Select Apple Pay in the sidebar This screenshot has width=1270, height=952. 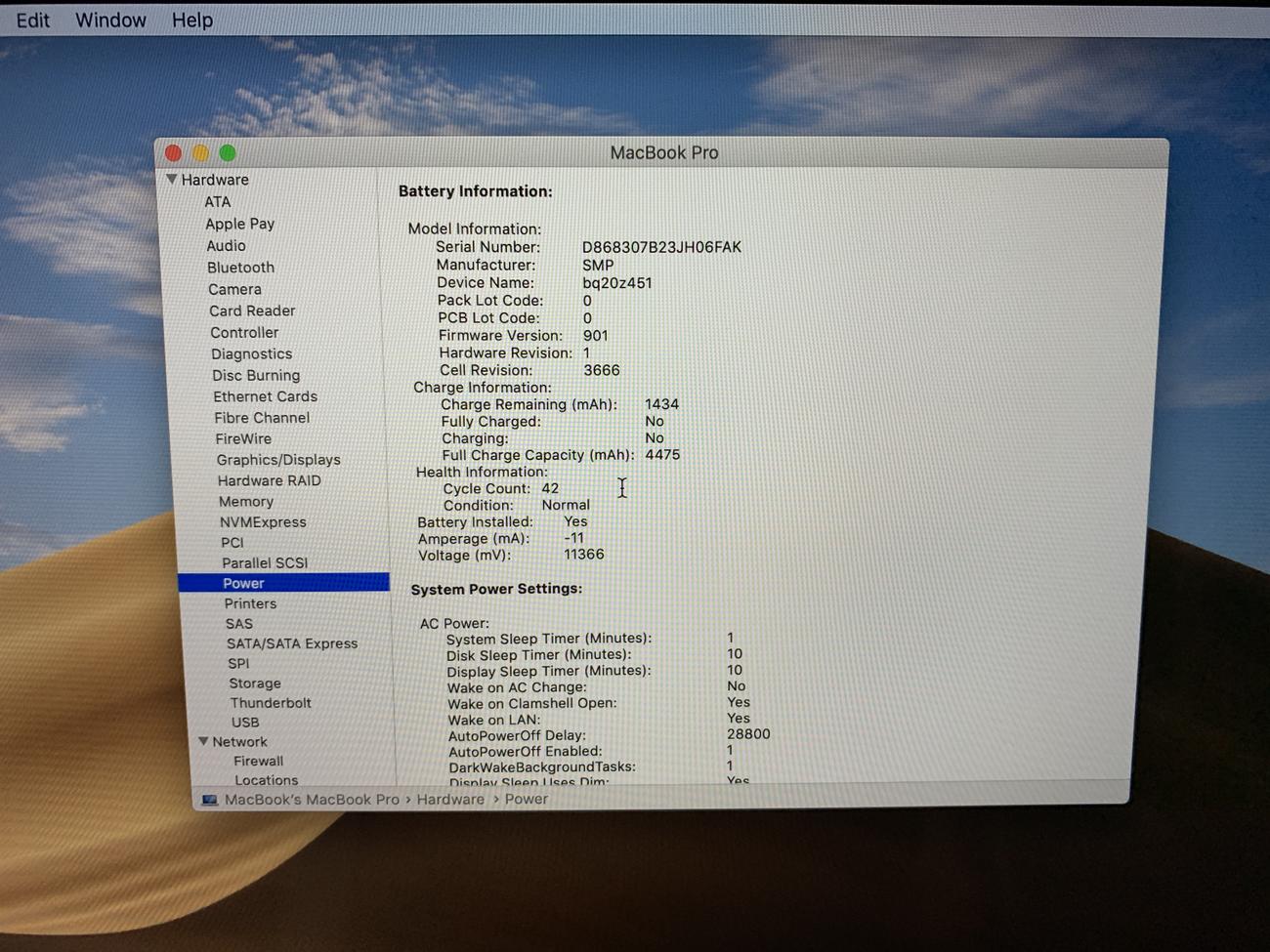(x=239, y=224)
